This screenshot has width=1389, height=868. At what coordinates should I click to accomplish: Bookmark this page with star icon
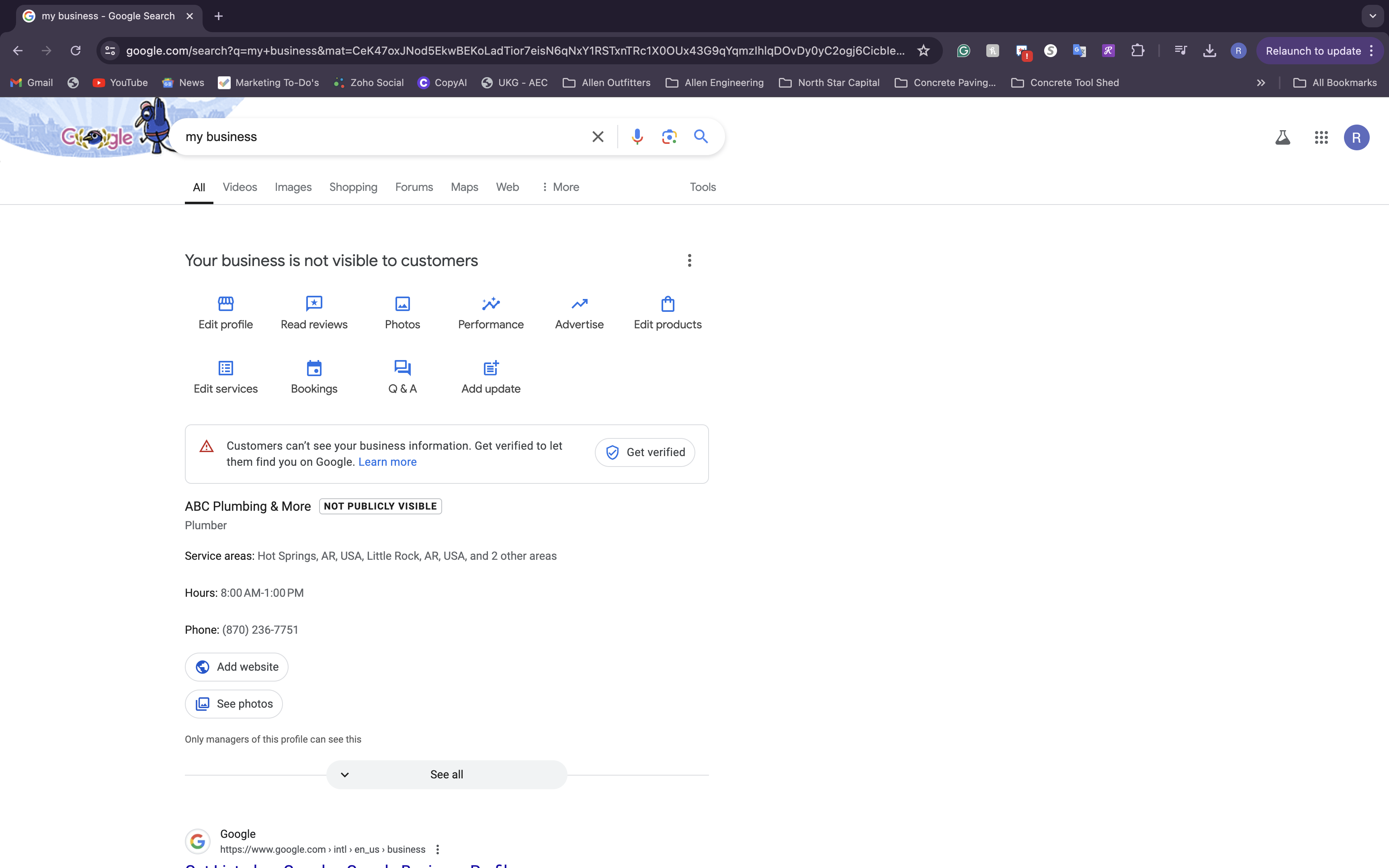923,51
